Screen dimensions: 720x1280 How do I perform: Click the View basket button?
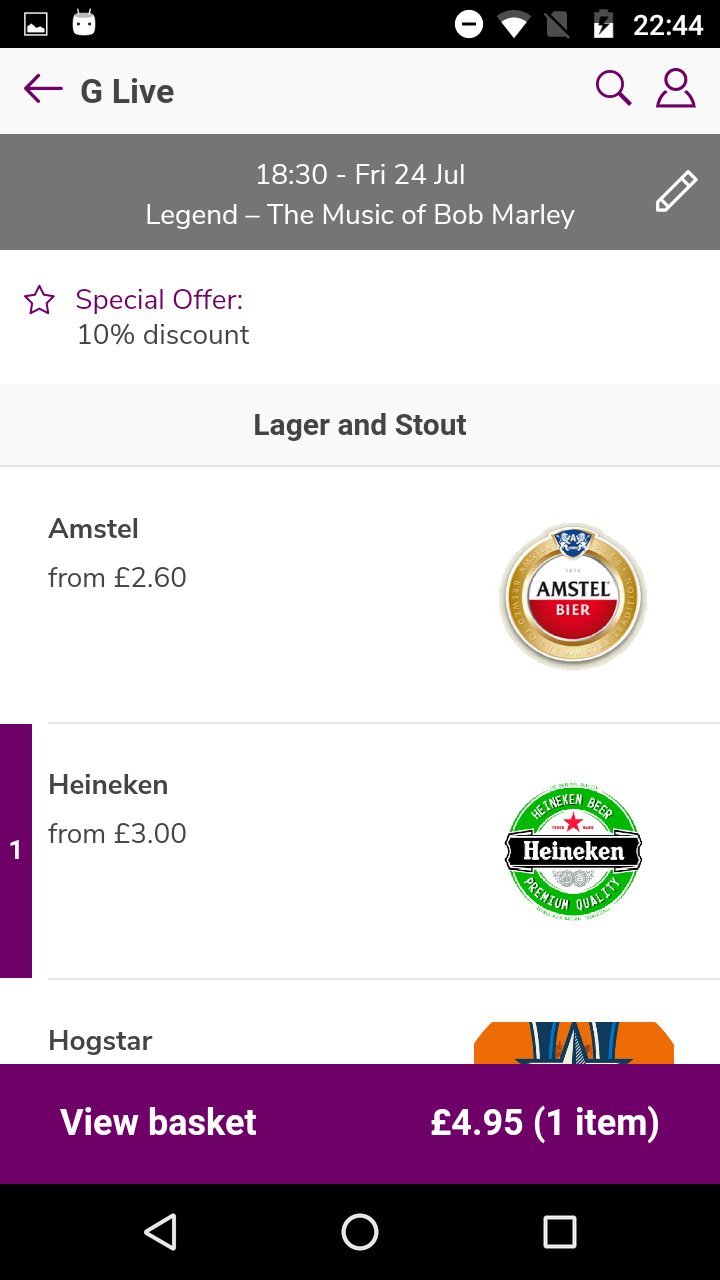[158, 1122]
